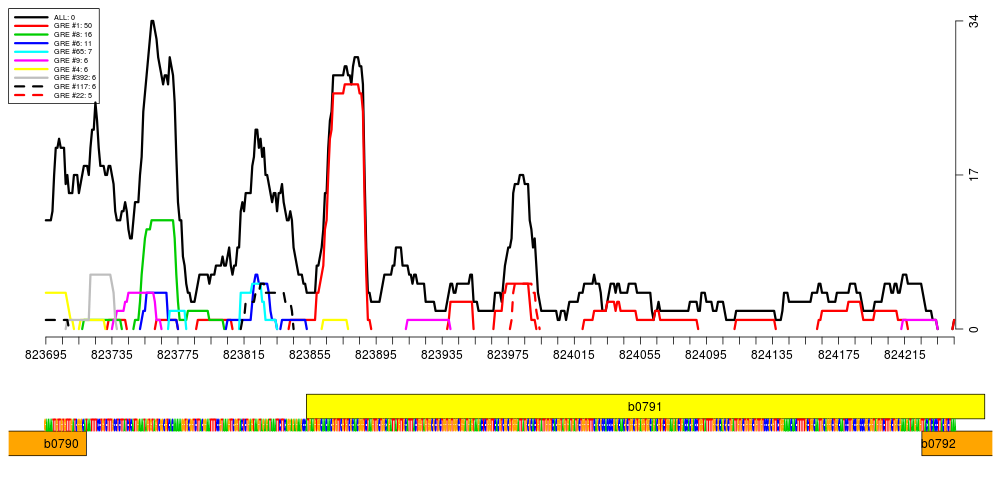Screen dimensions: 1000x500
Task: Select the yellow b0791 gene bar
Action: pyautogui.click(x=645, y=406)
